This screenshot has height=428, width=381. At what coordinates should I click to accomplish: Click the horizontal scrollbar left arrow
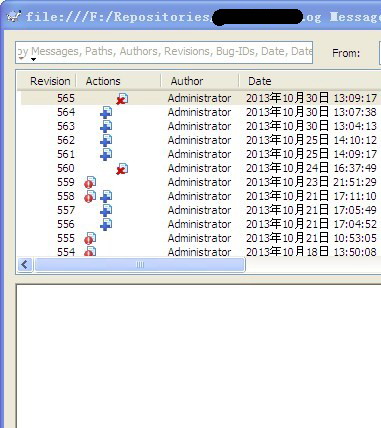point(25,265)
